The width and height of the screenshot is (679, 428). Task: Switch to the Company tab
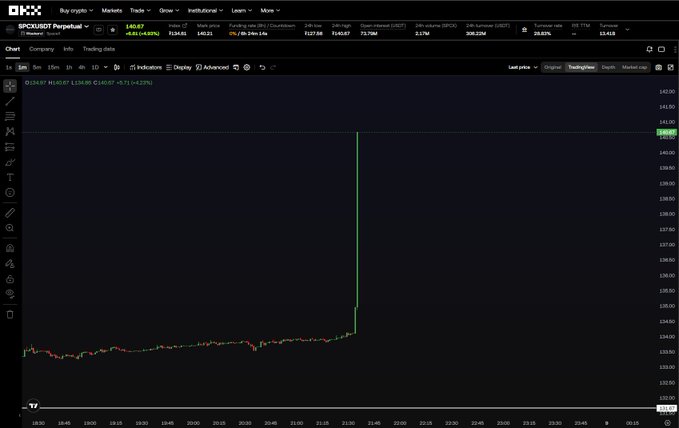pos(42,49)
